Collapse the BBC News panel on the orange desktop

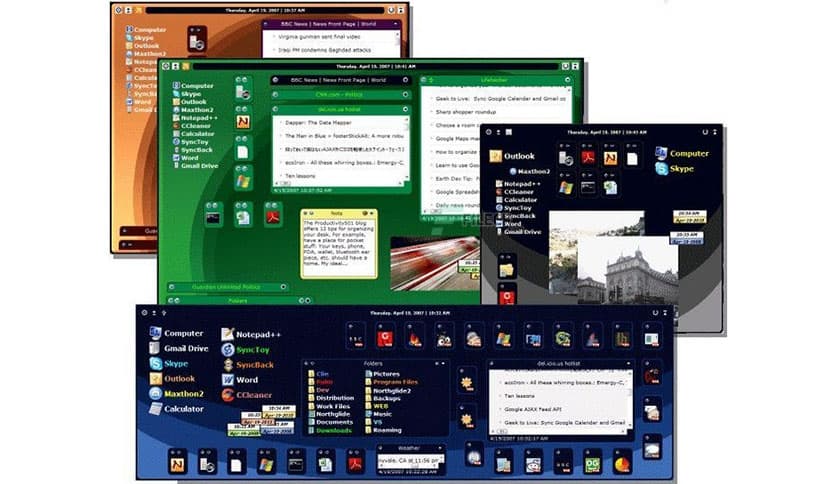click(x=396, y=24)
